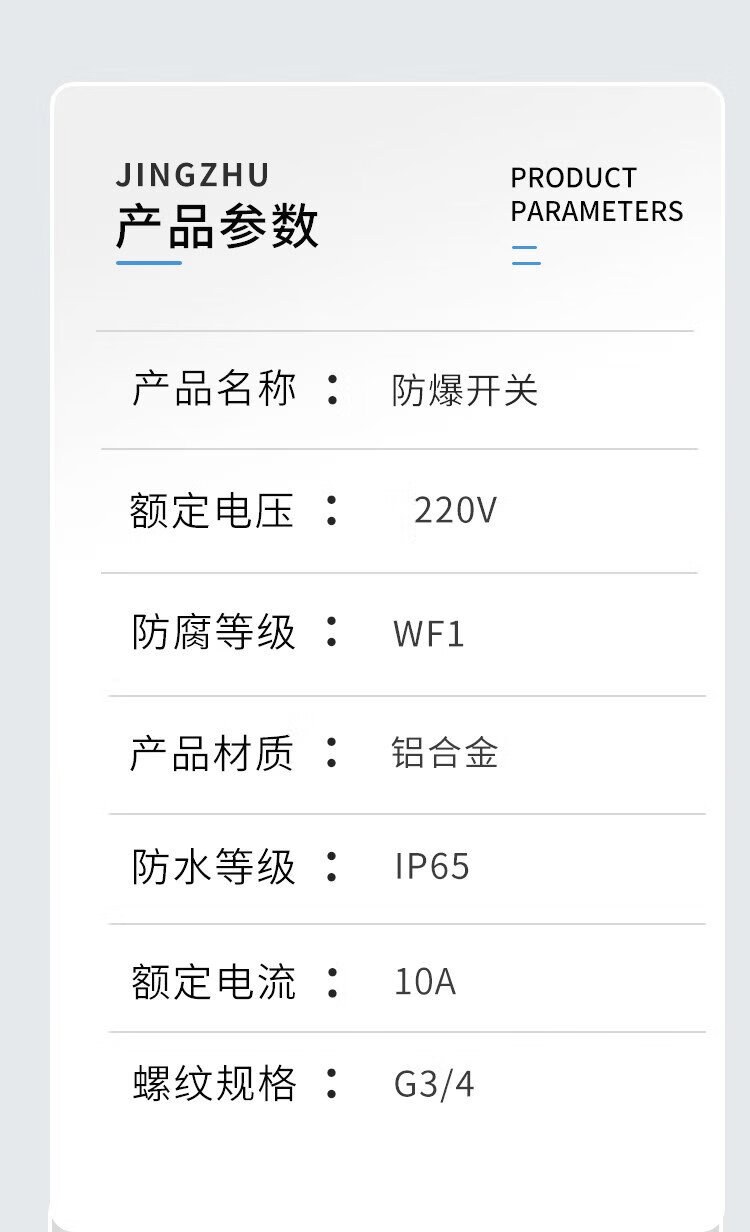This screenshot has width=750, height=1232.
Task: Select the 螺纹规格 label
Action: 215,1084
